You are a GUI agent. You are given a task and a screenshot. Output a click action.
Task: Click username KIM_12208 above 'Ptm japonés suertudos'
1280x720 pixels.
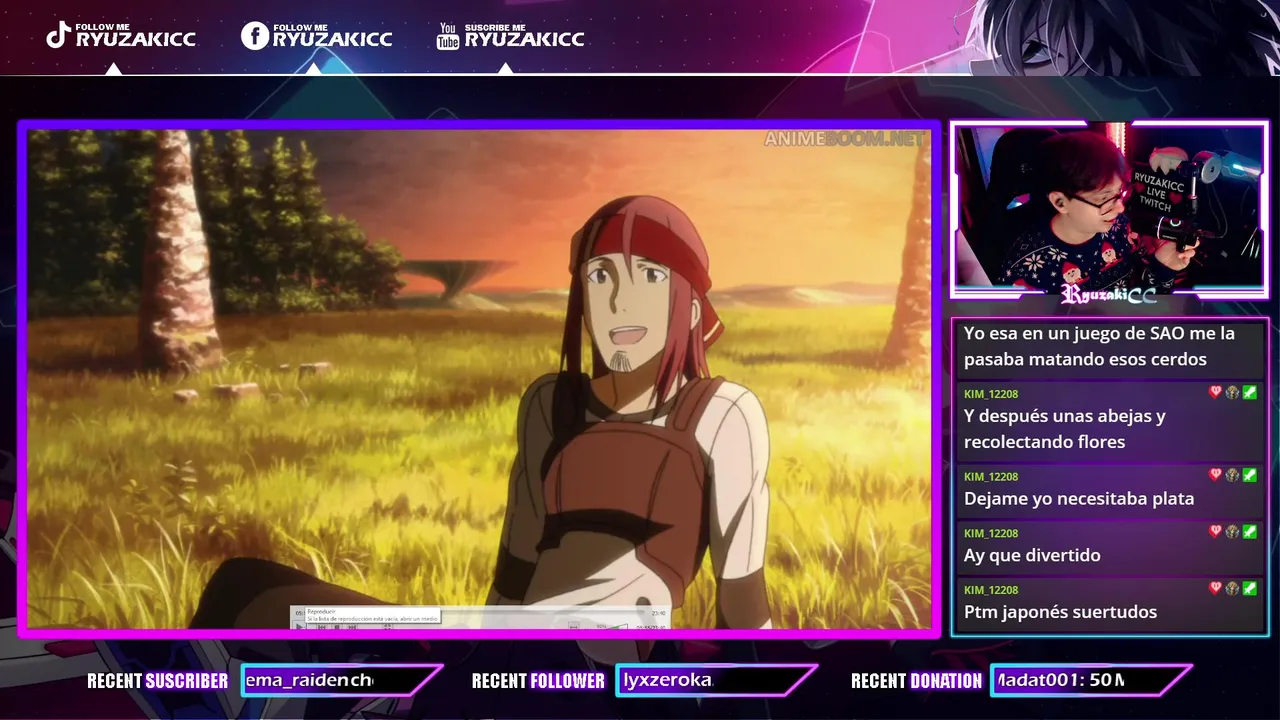click(x=991, y=590)
